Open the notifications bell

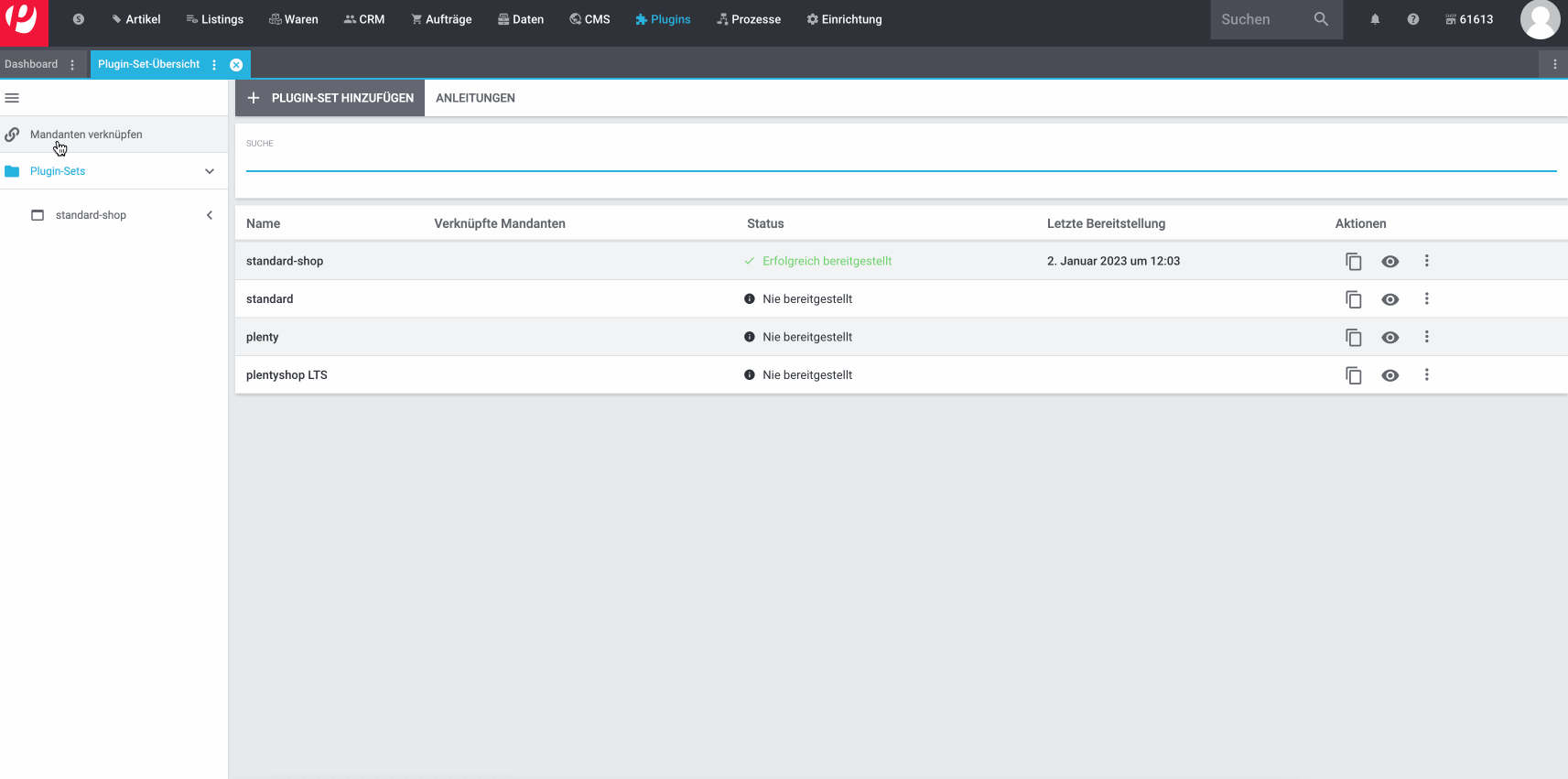click(1374, 19)
